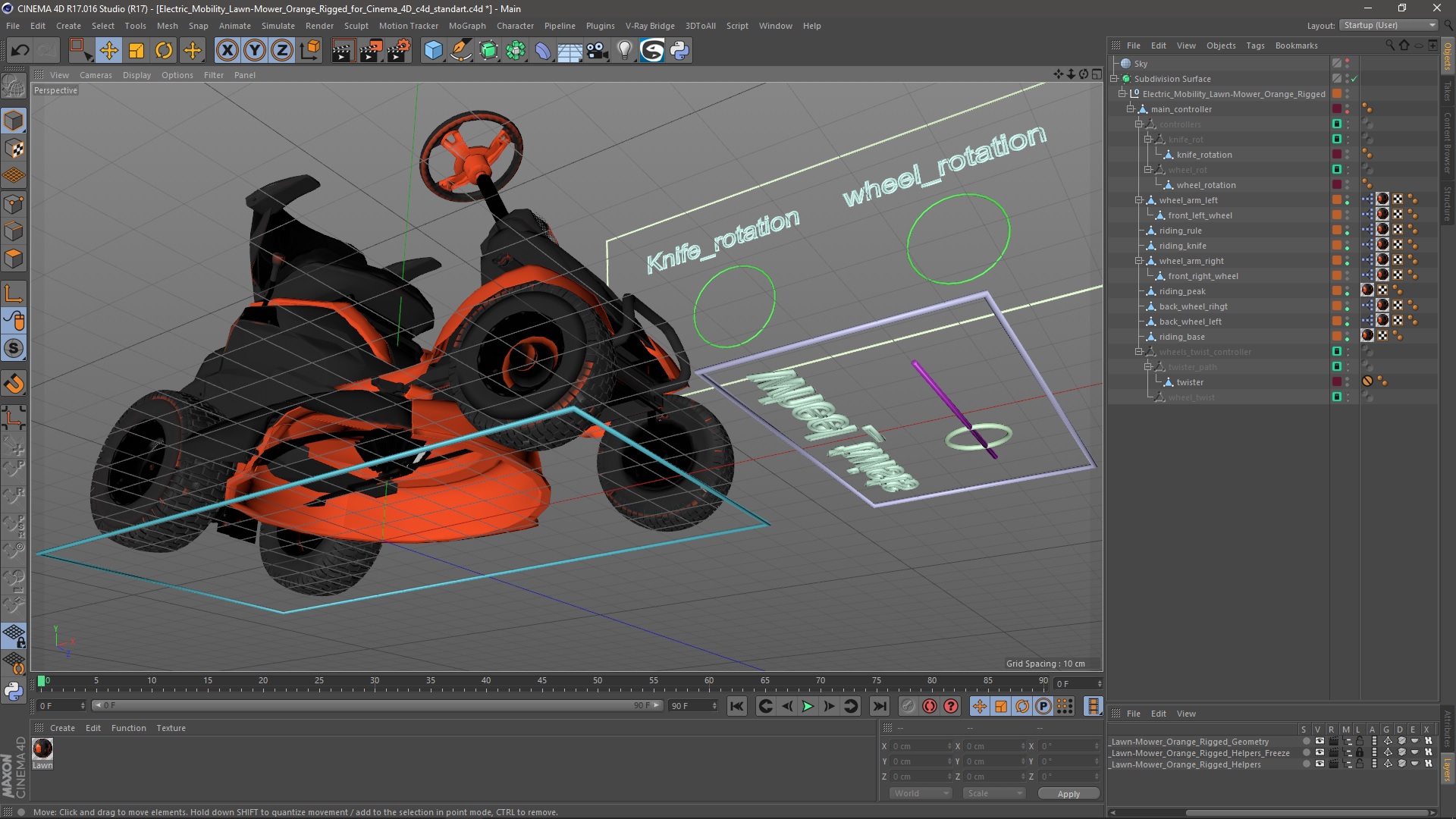Collapse the Subdivision Surface node
The height and width of the screenshot is (819, 1456).
point(1114,79)
